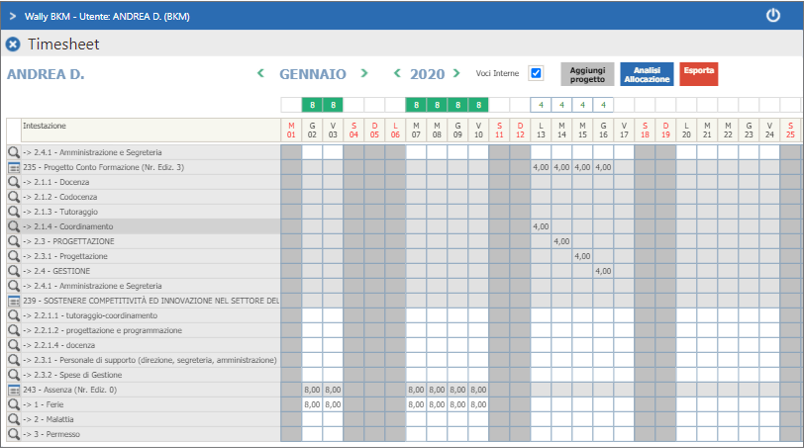The image size is (804, 448).
Task: Click magnifier icon next to 2 - Malattia
Action: click(x=14, y=419)
